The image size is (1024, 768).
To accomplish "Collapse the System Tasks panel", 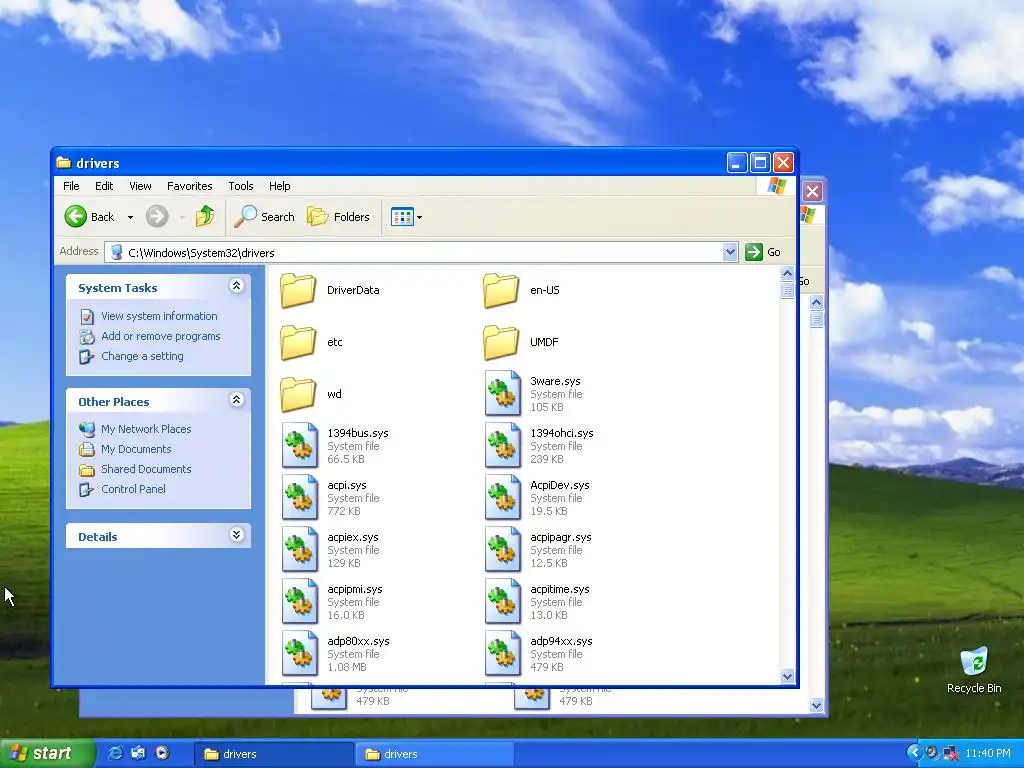I will tap(236, 286).
